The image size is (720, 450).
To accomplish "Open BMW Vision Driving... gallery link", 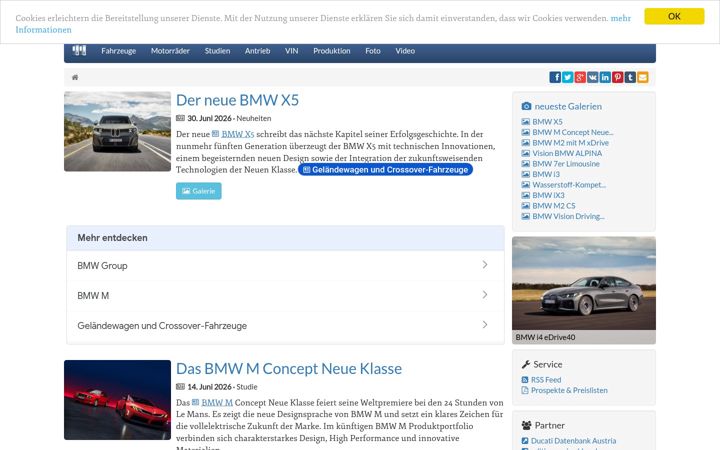I will [x=568, y=216].
